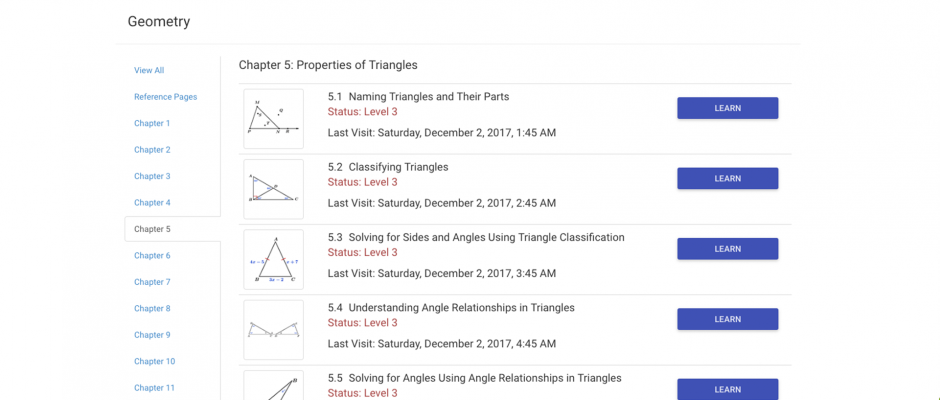Open the 5.1 Naming Triangles thumbnail
This screenshot has height=400, width=940.
(x=273, y=119)
